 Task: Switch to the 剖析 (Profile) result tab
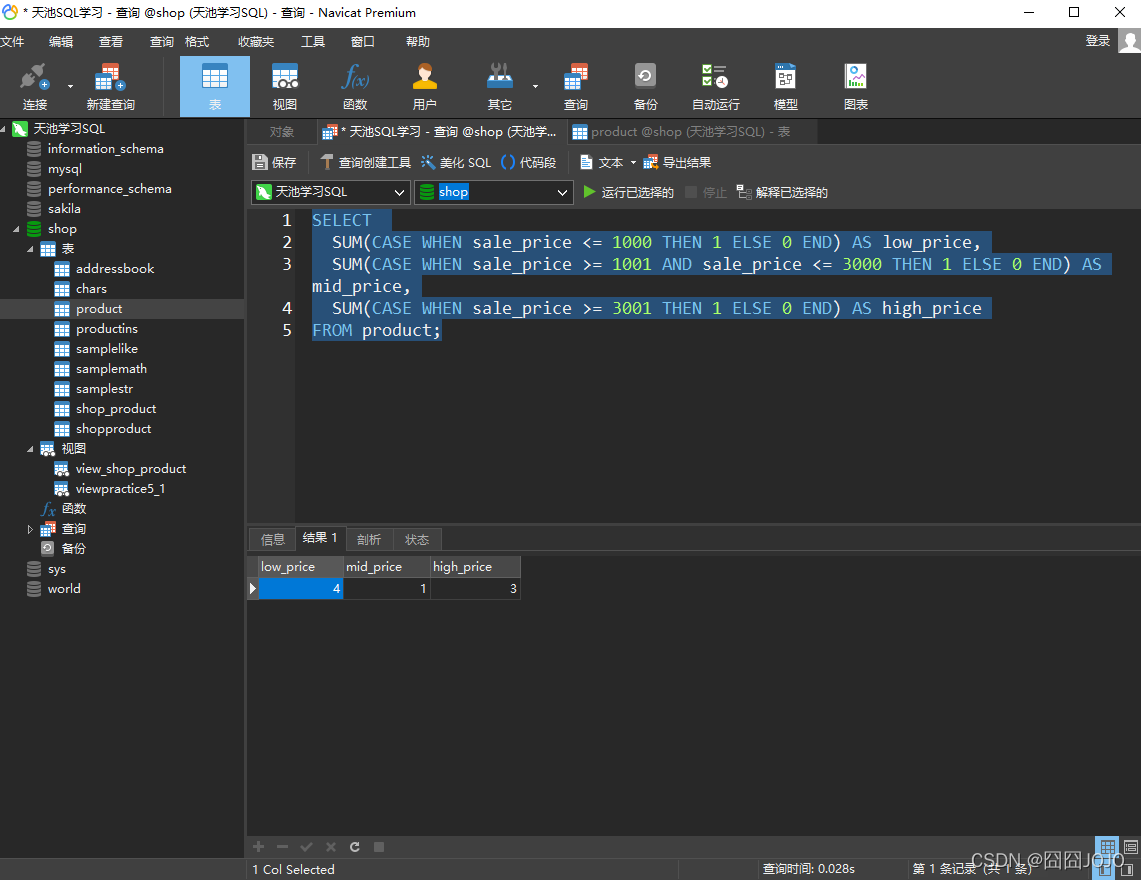click(x=369, y=539)
